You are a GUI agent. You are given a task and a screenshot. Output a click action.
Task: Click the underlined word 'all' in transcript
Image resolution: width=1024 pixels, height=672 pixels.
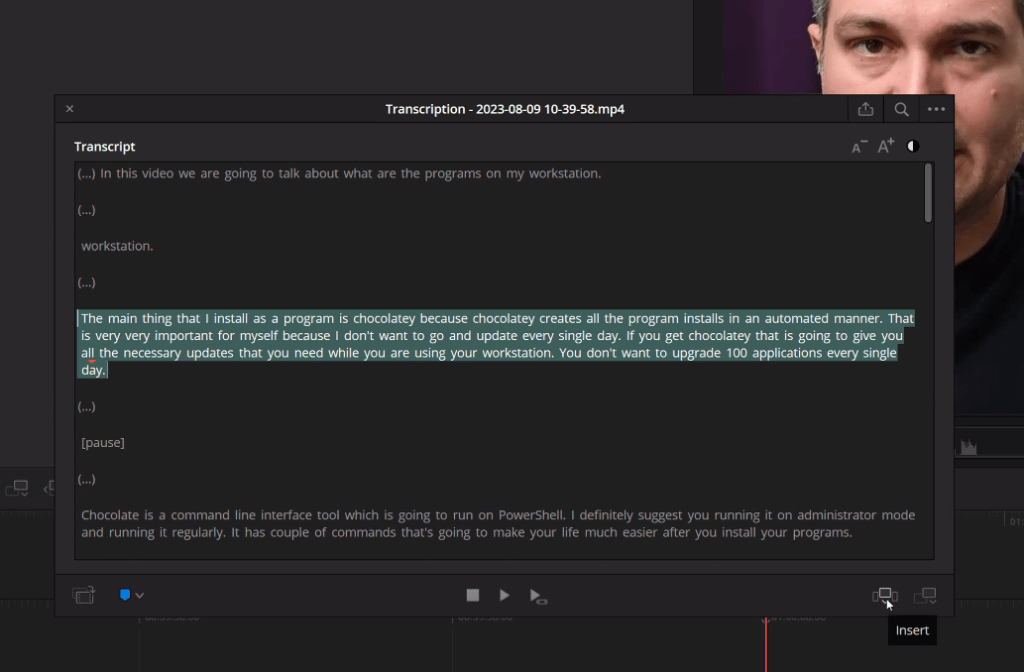tap(88, 353)
